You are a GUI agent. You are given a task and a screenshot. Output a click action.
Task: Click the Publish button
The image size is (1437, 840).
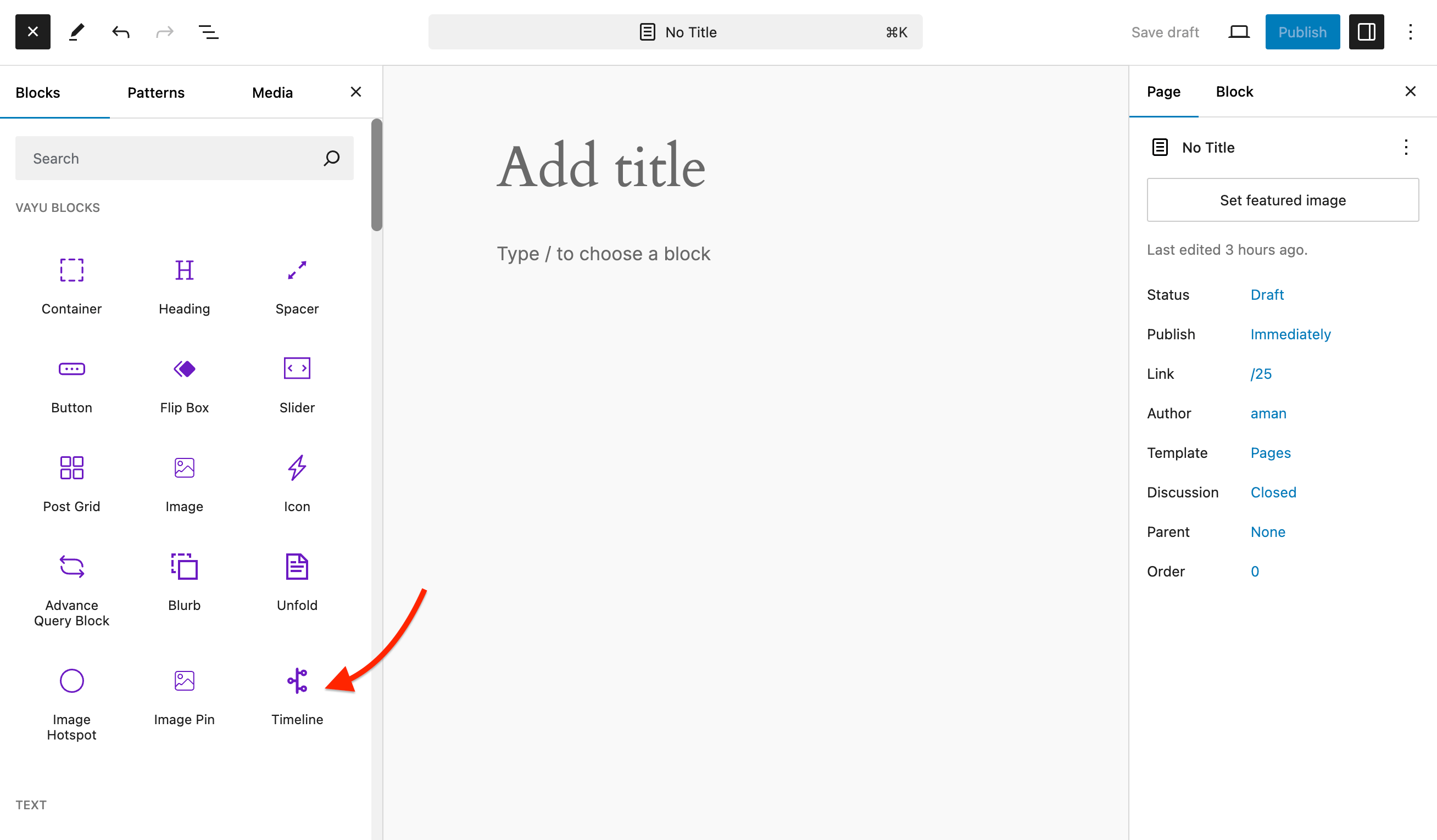pyautogui.click(x=1302, y=32)
